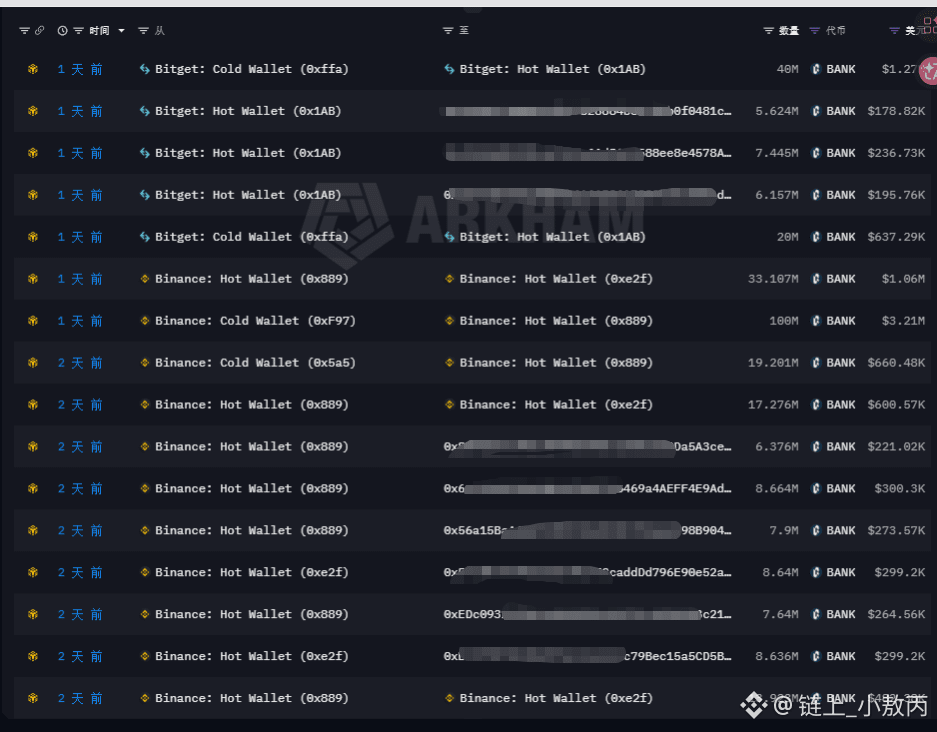Open the recipient address ending 88ee8e4578A…
This screenshot has width=937, height=732.
click(x=587, y=153)
